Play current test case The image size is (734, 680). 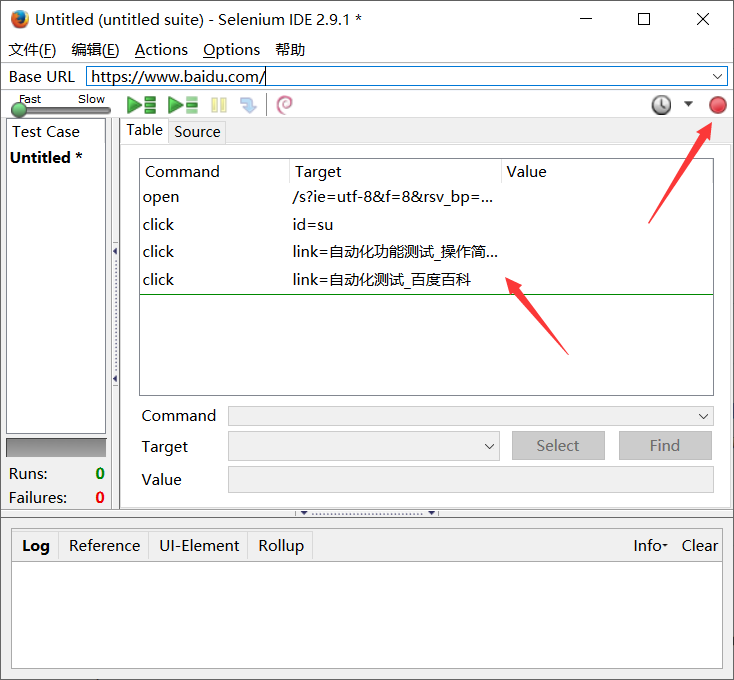[183, 105]
